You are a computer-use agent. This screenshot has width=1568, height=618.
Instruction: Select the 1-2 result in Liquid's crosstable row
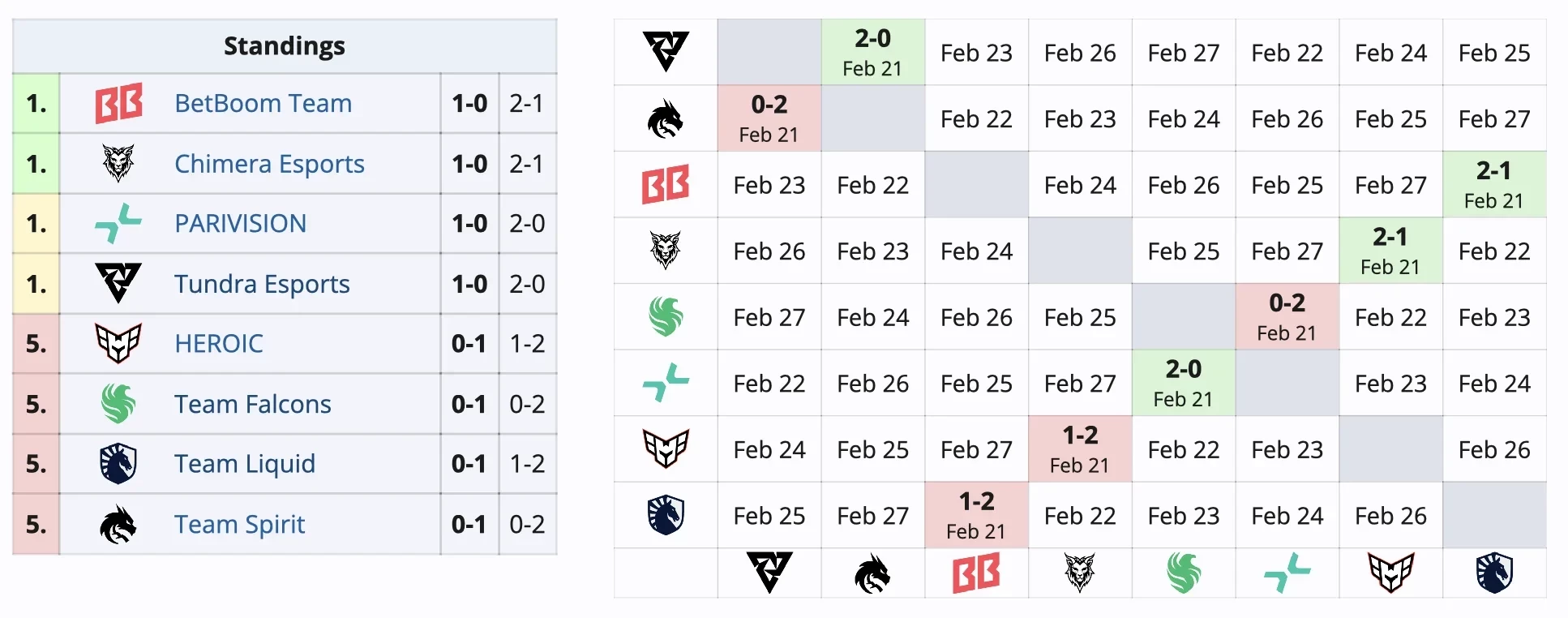click(976, 502)
